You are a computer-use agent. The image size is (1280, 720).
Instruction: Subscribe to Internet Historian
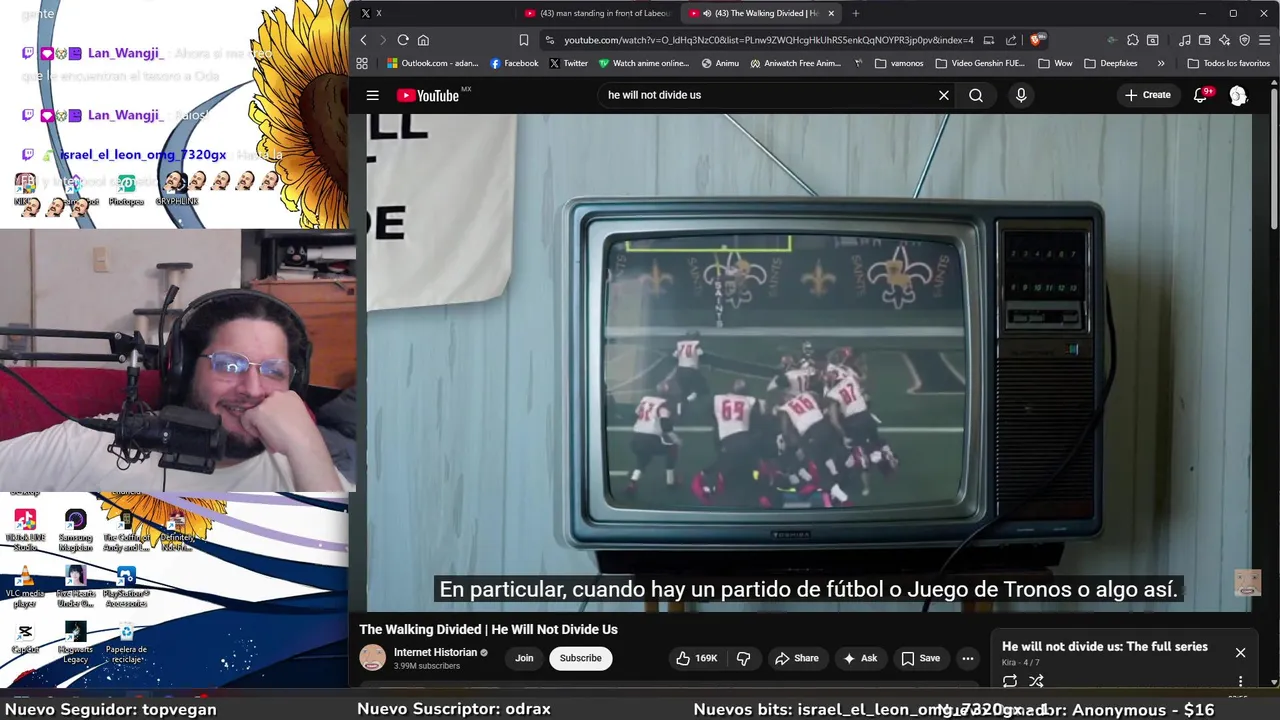581,658
